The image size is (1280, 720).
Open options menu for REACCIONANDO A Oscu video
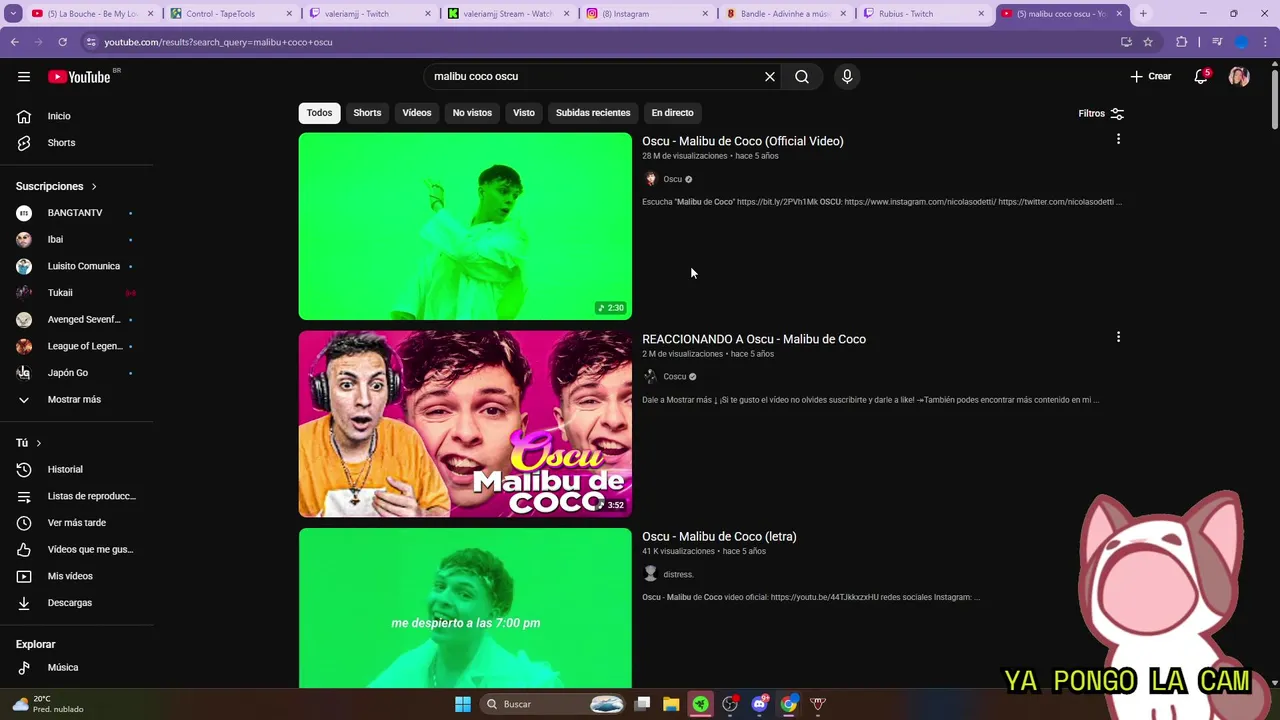(x=1118, y=337)
